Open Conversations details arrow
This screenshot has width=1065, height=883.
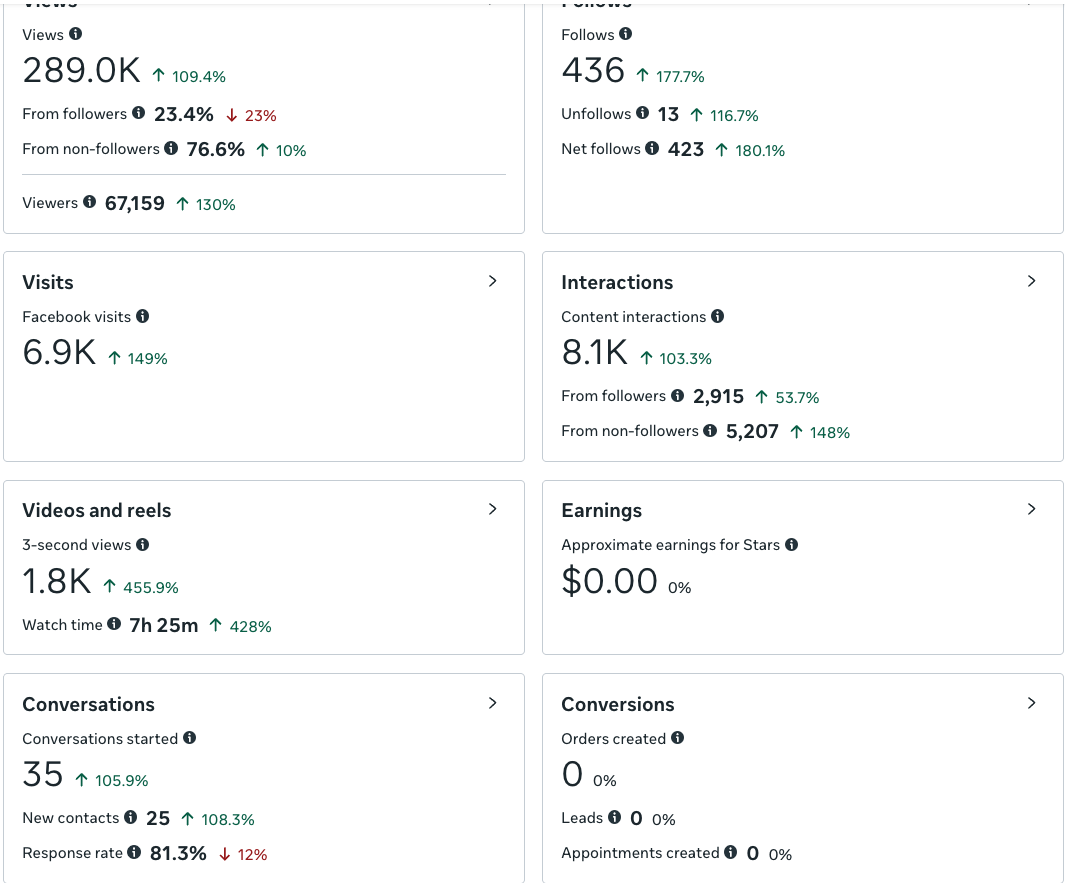(493, 704)
